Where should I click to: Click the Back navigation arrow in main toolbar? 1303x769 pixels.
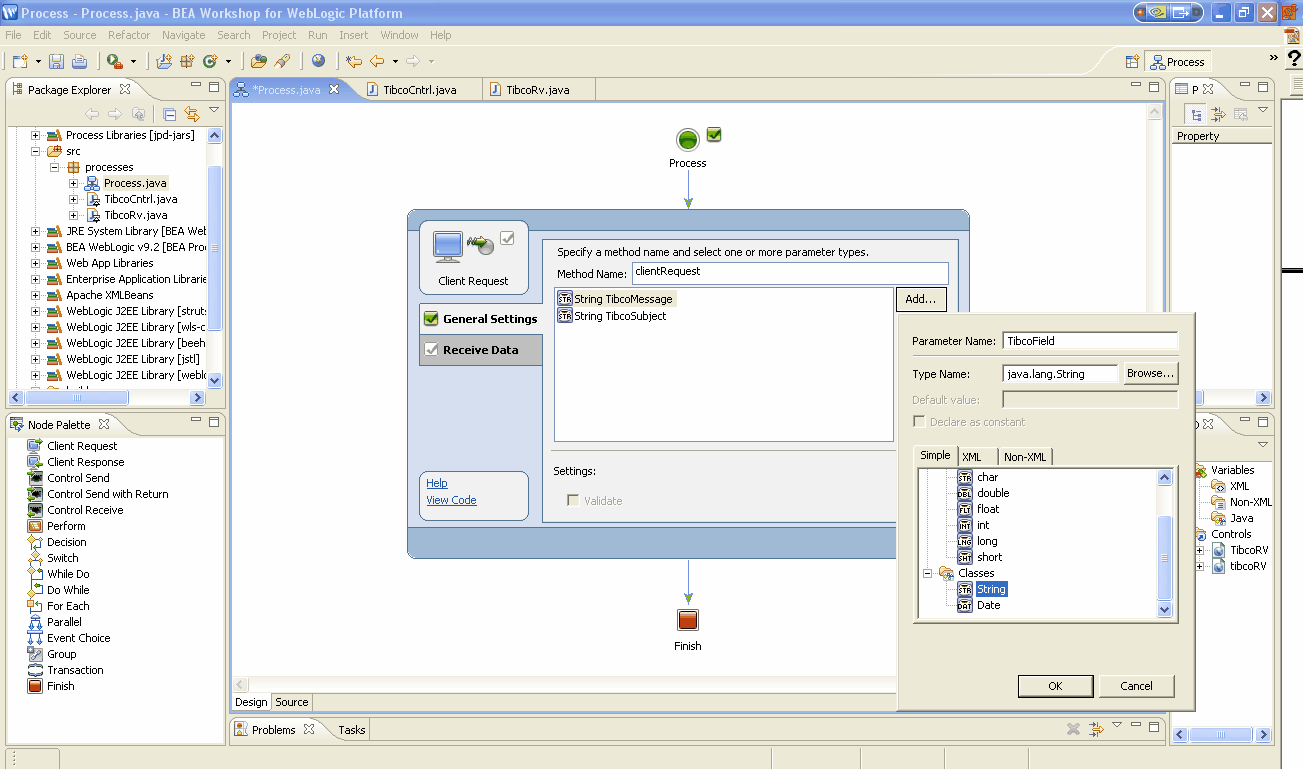point(377,61)
